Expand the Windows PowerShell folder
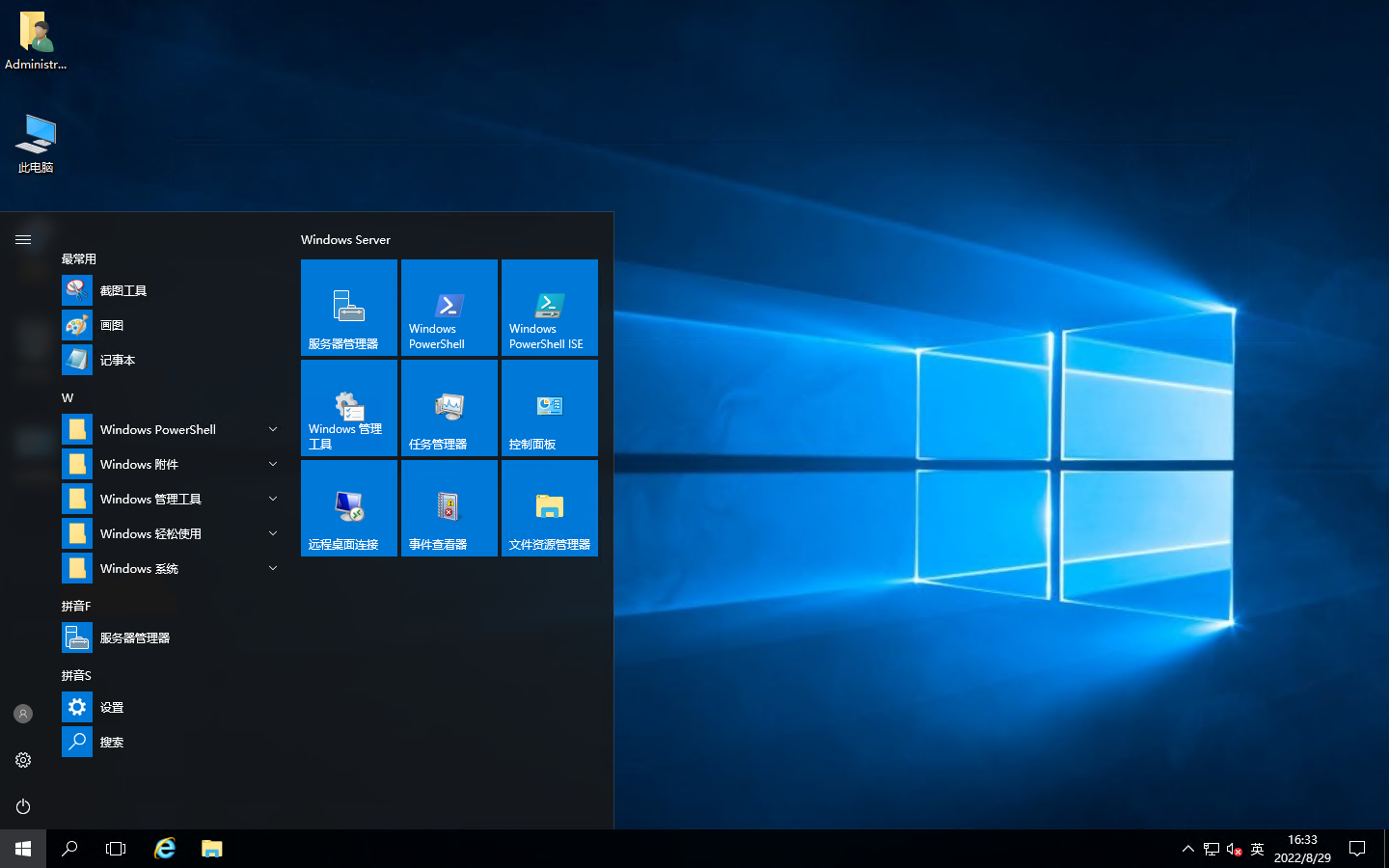The height and width of the screenshot is (868, 1389). [174, 429]
